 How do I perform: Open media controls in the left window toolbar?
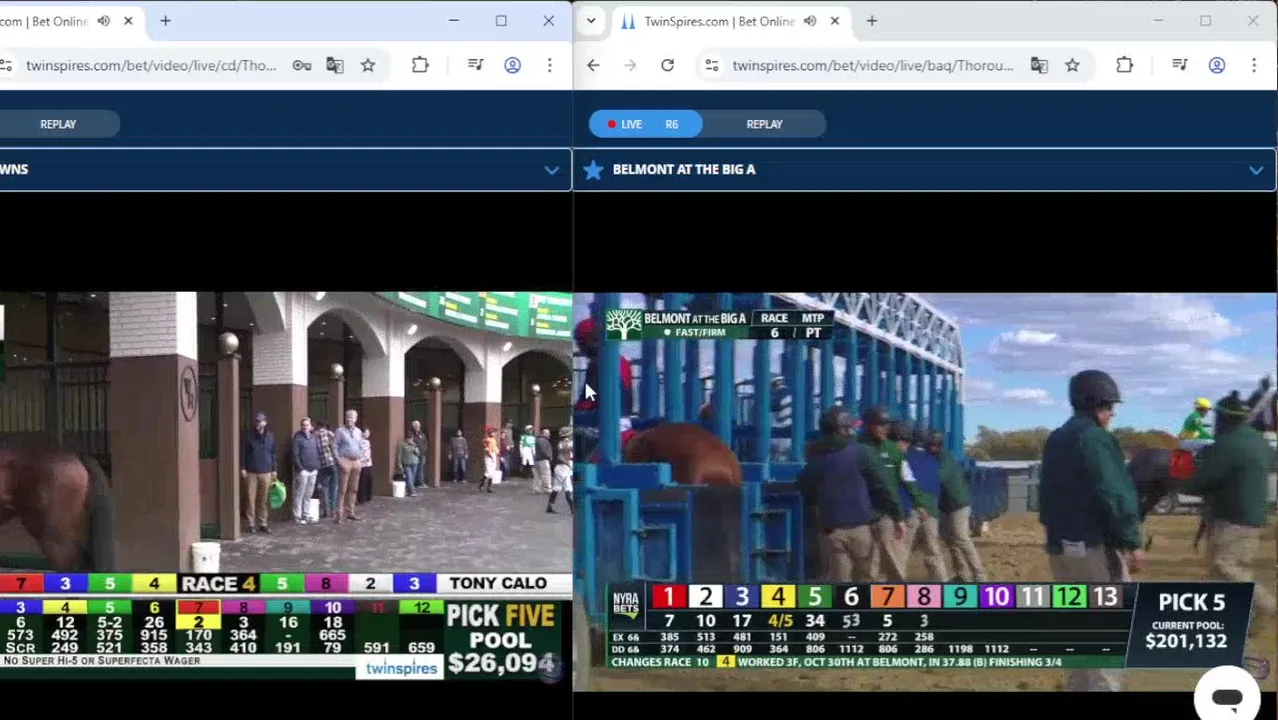tap(475, 66)
